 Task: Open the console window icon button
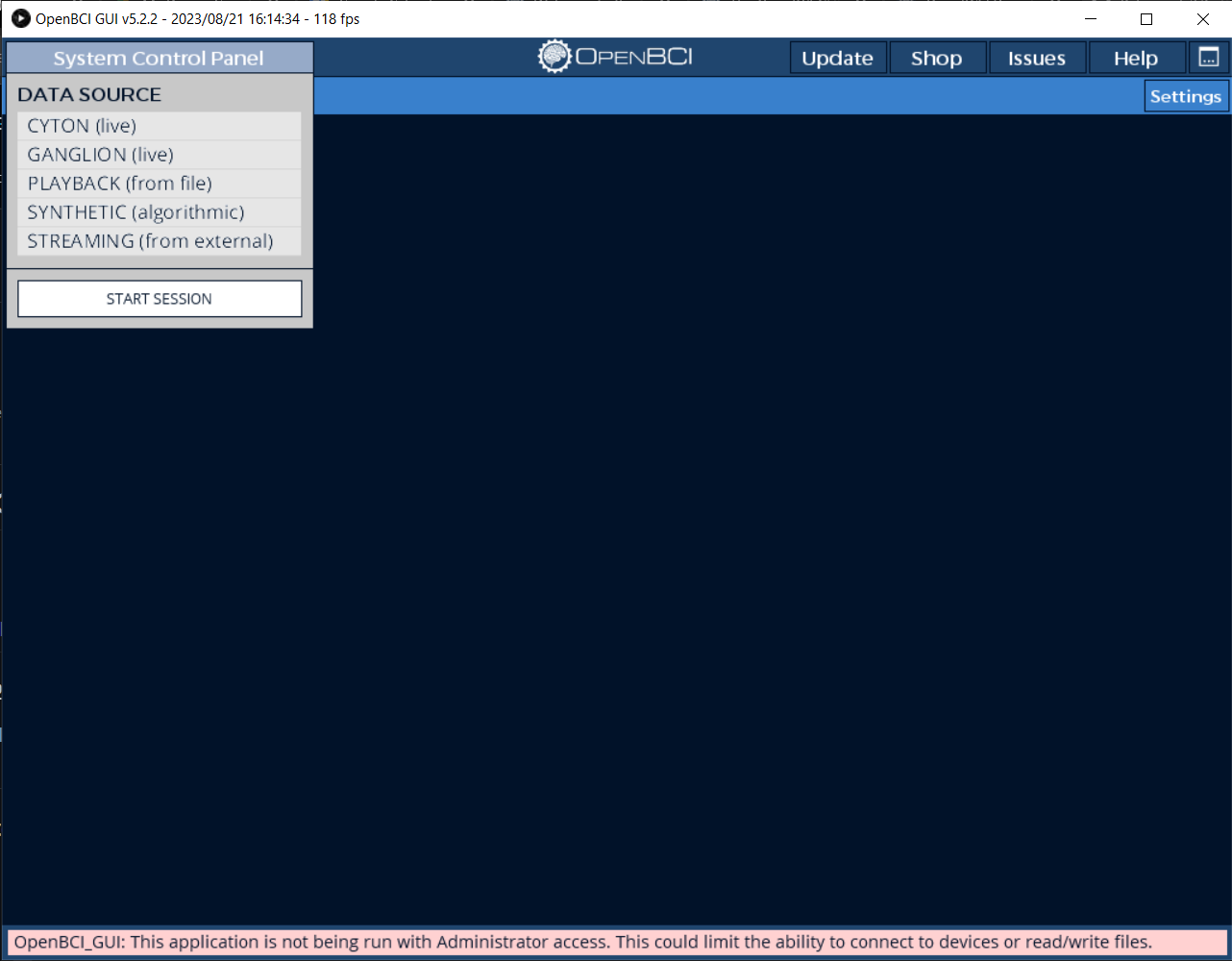tap(1209, 58)
